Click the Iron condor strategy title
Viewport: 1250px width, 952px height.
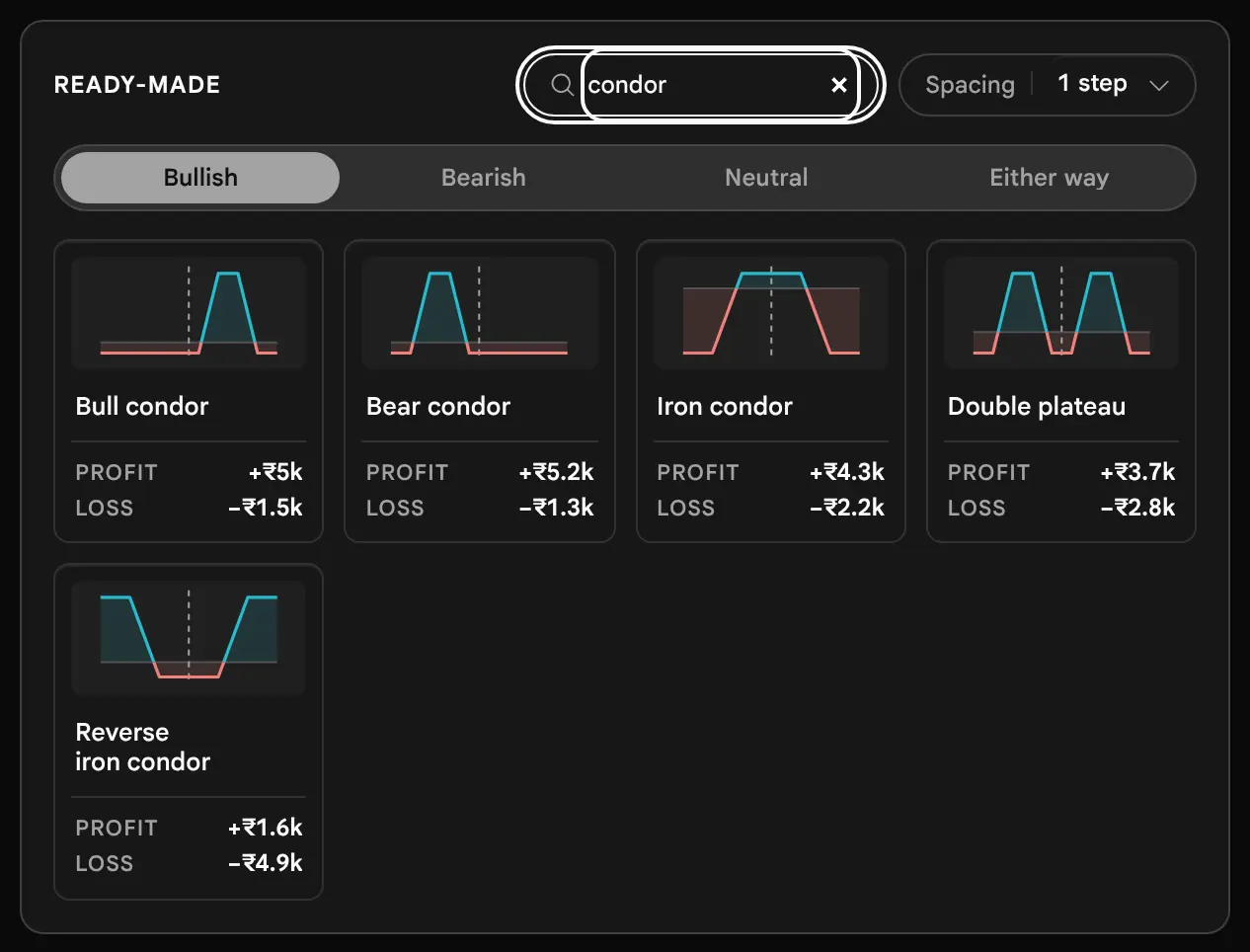pos(725,406)
